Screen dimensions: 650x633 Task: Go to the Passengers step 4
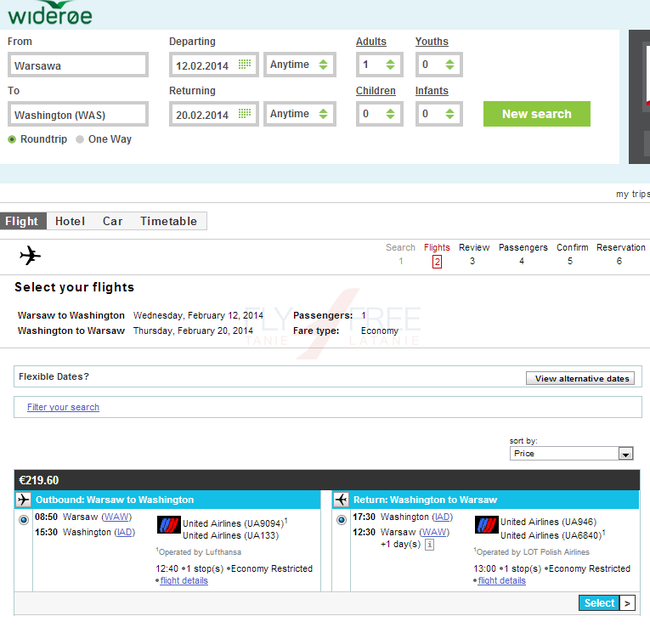click(x=523, y=254)
